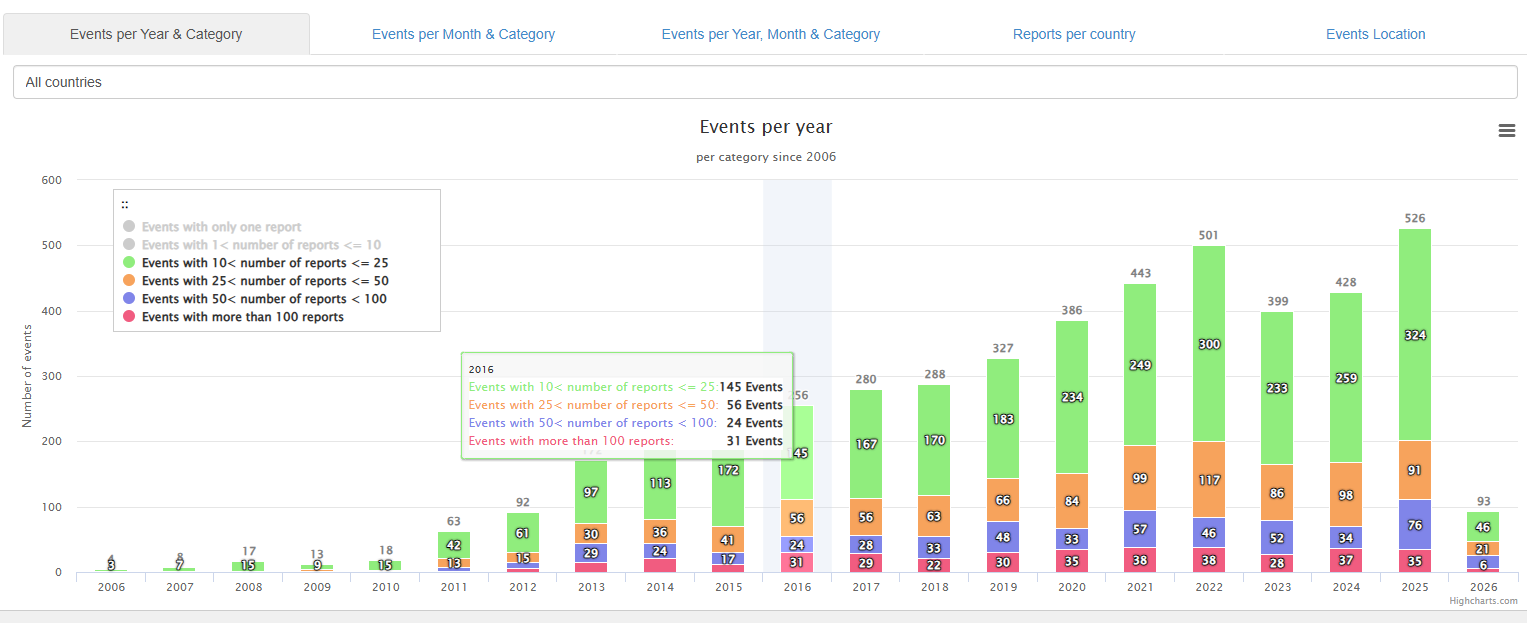
Task: Click the 2021 red bar segment labeled 38
Action: (1140, 561)
